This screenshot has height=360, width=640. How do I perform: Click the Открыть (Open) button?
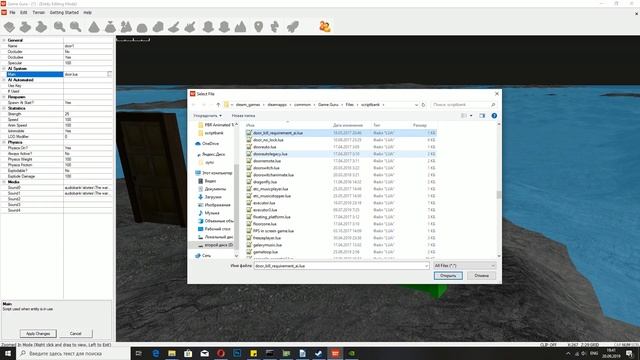(448, 276)
